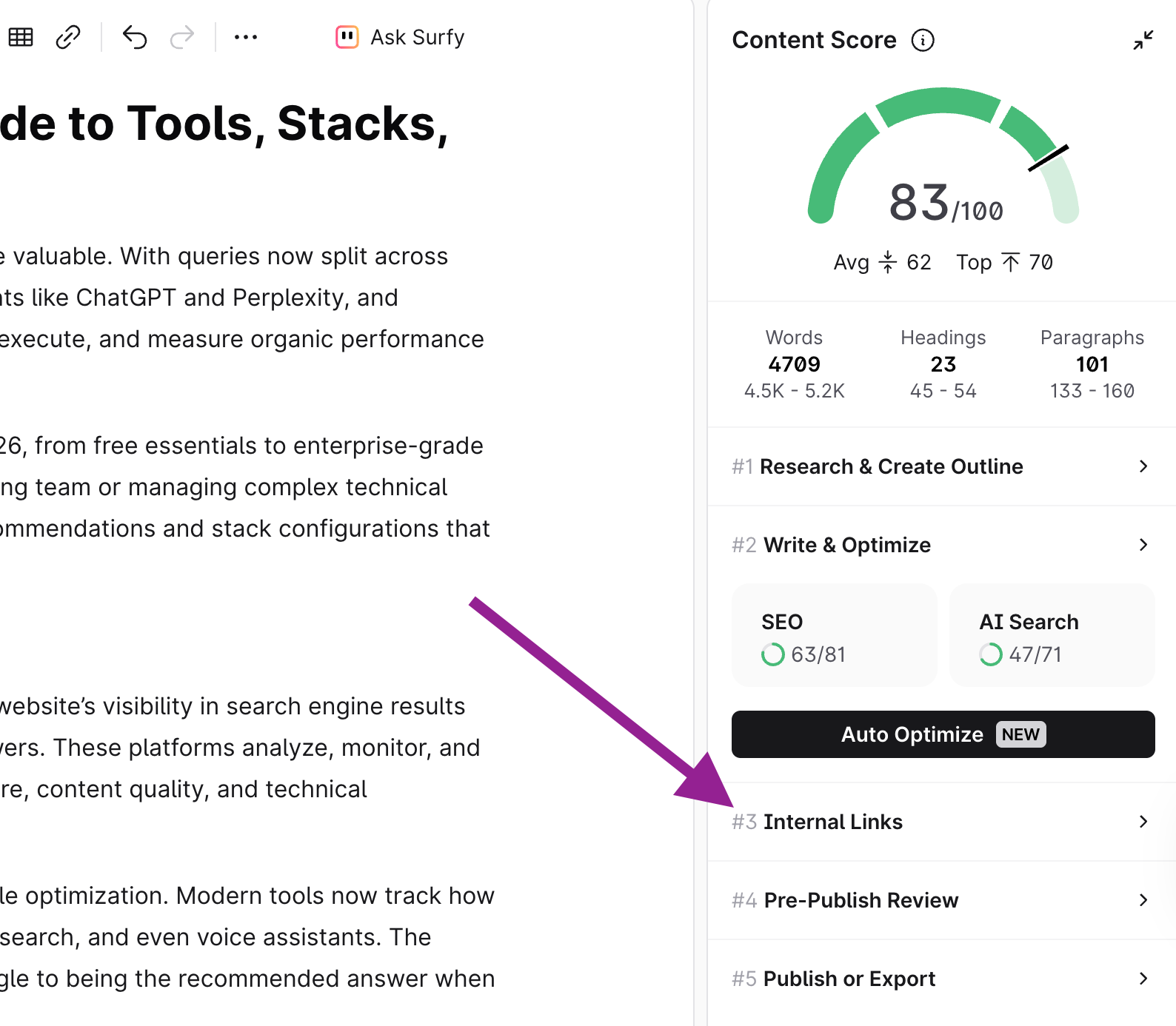
Task: Undo the last edit
Action: tap(135, 37)
